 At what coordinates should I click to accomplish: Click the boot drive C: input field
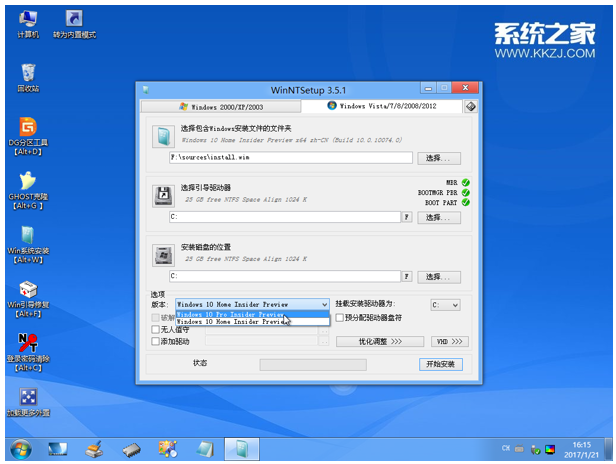coord(285,217)
